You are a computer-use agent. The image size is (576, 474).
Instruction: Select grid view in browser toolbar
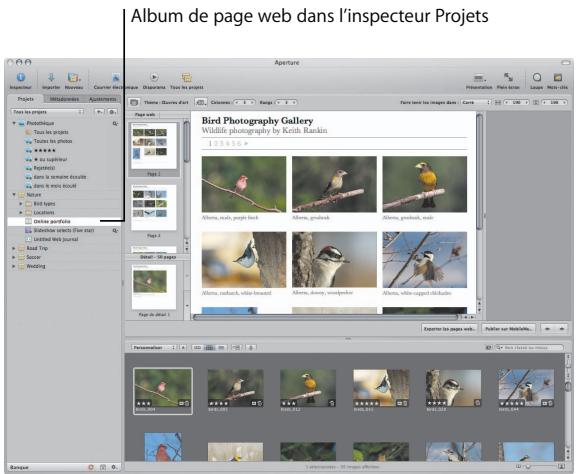pos(209,347)
